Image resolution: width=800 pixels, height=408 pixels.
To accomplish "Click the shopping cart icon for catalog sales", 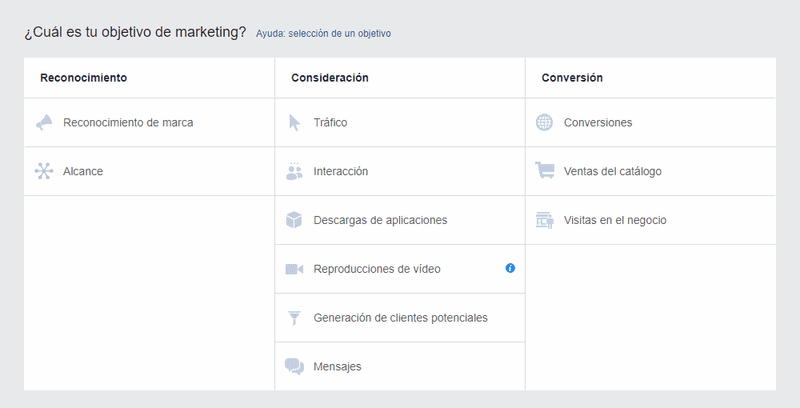I will (544, 171).
